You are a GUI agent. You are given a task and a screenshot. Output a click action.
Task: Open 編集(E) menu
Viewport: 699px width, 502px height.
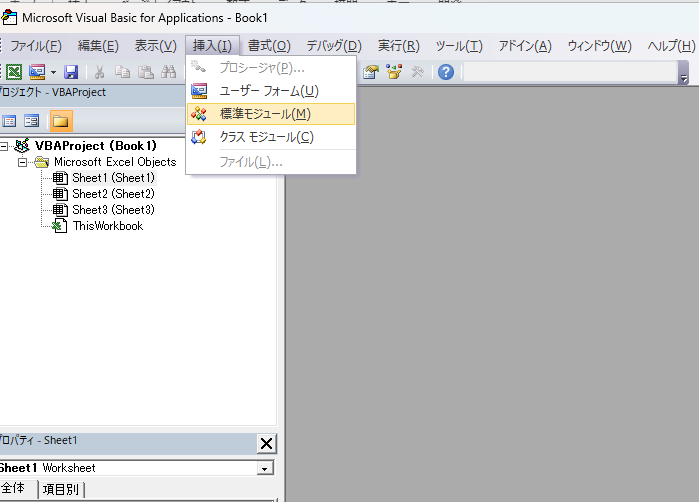[x=98, y=45]
